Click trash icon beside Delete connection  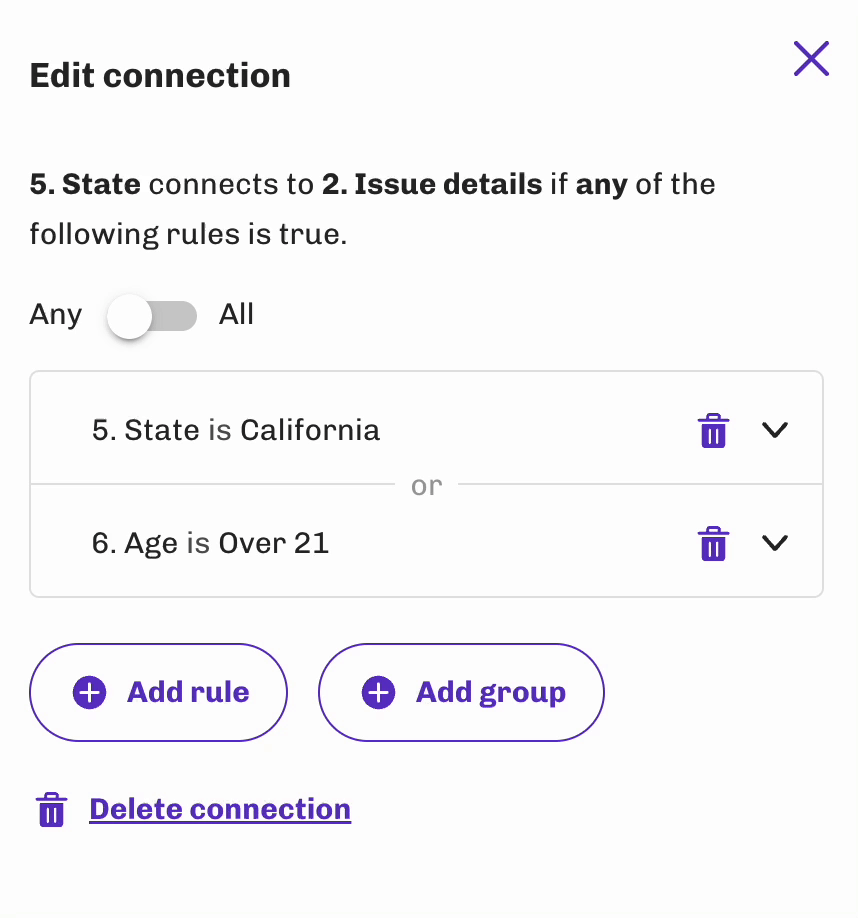click(x=52, y=810)
